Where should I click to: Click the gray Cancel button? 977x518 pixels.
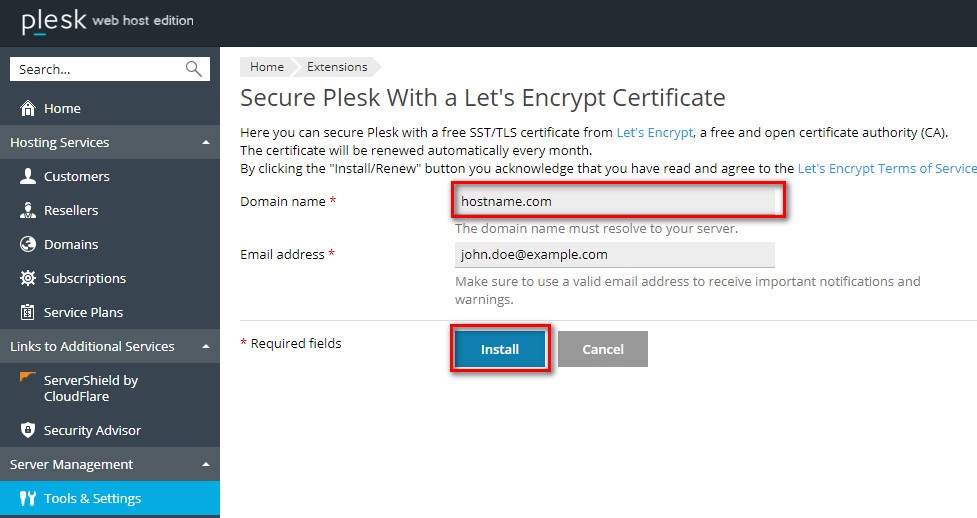tap(603, 349)
